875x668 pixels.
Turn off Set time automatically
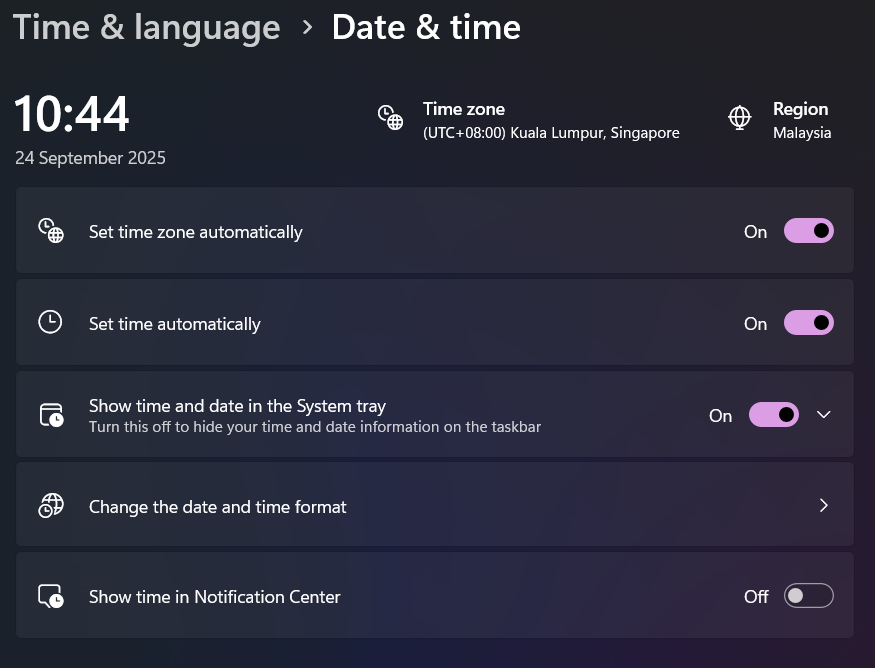(808, 322)
